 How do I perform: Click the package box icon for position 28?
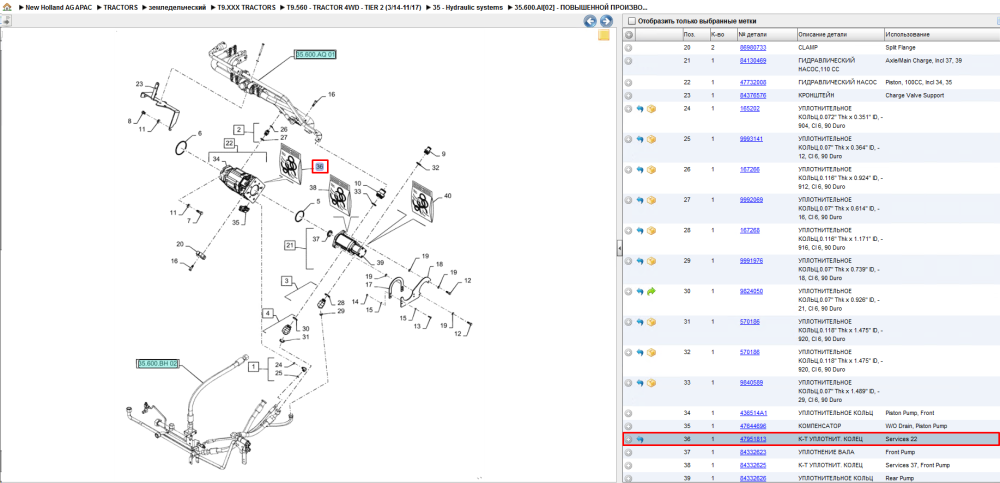point(651,230)
